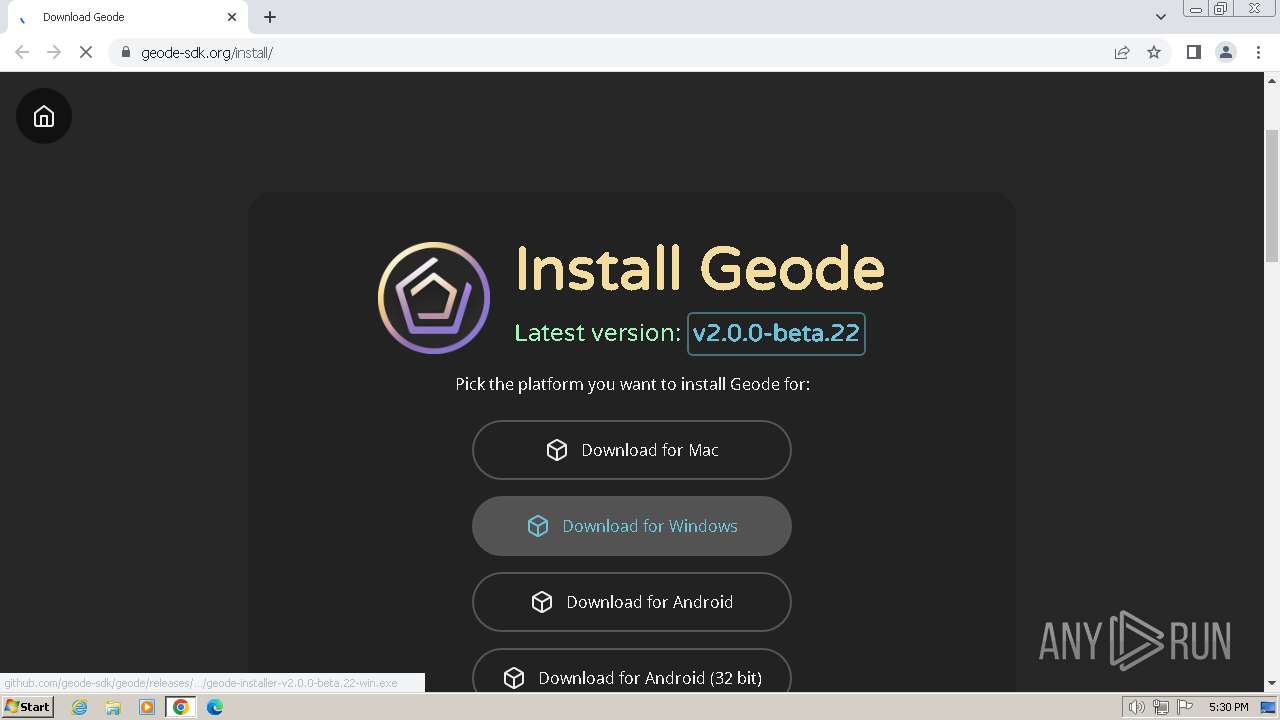Click the network tray icon
1280x720 pixels.
(1161, 707)
